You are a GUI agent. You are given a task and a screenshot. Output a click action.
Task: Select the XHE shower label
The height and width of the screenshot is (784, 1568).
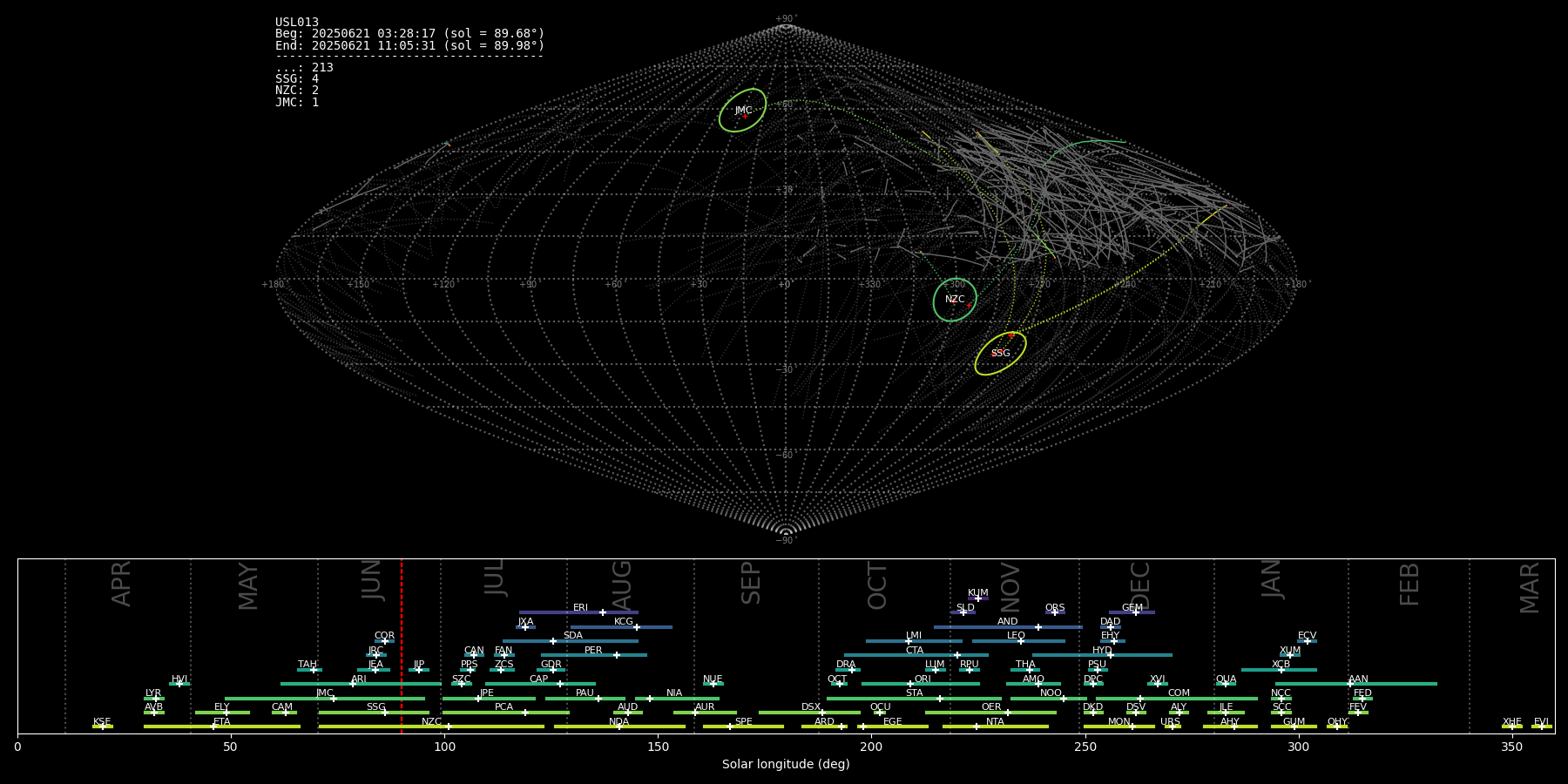(1512, 722)
